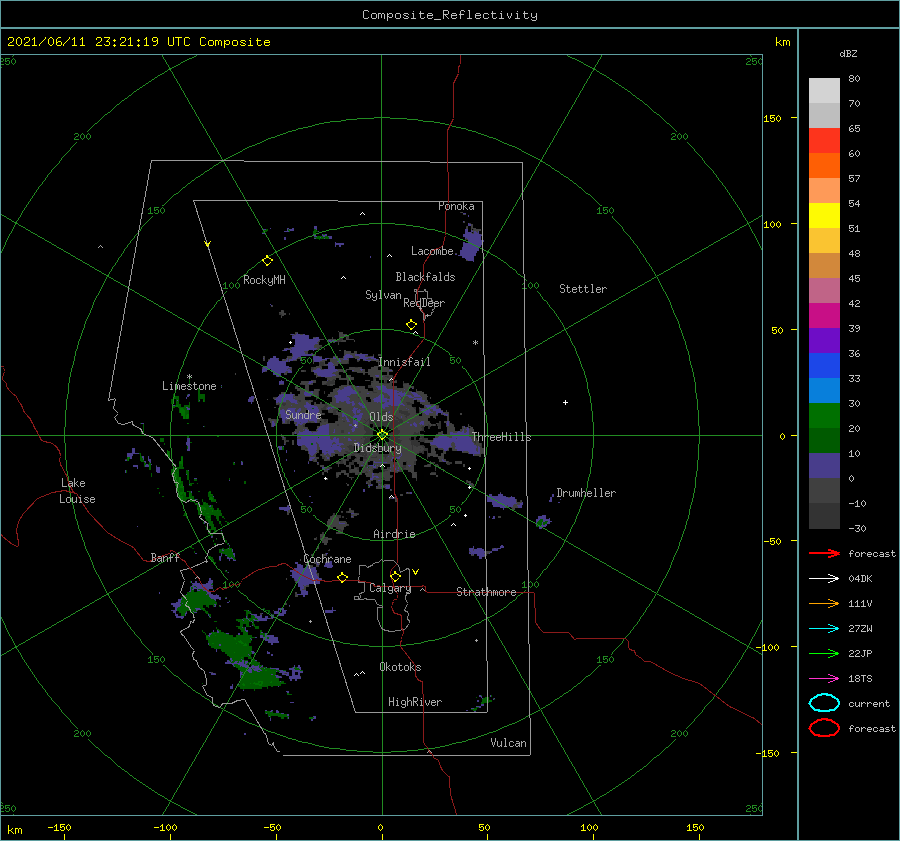The height and width of the screenshot is (841, 900).
Task: Click the Sylvan label
Action: 383,295
